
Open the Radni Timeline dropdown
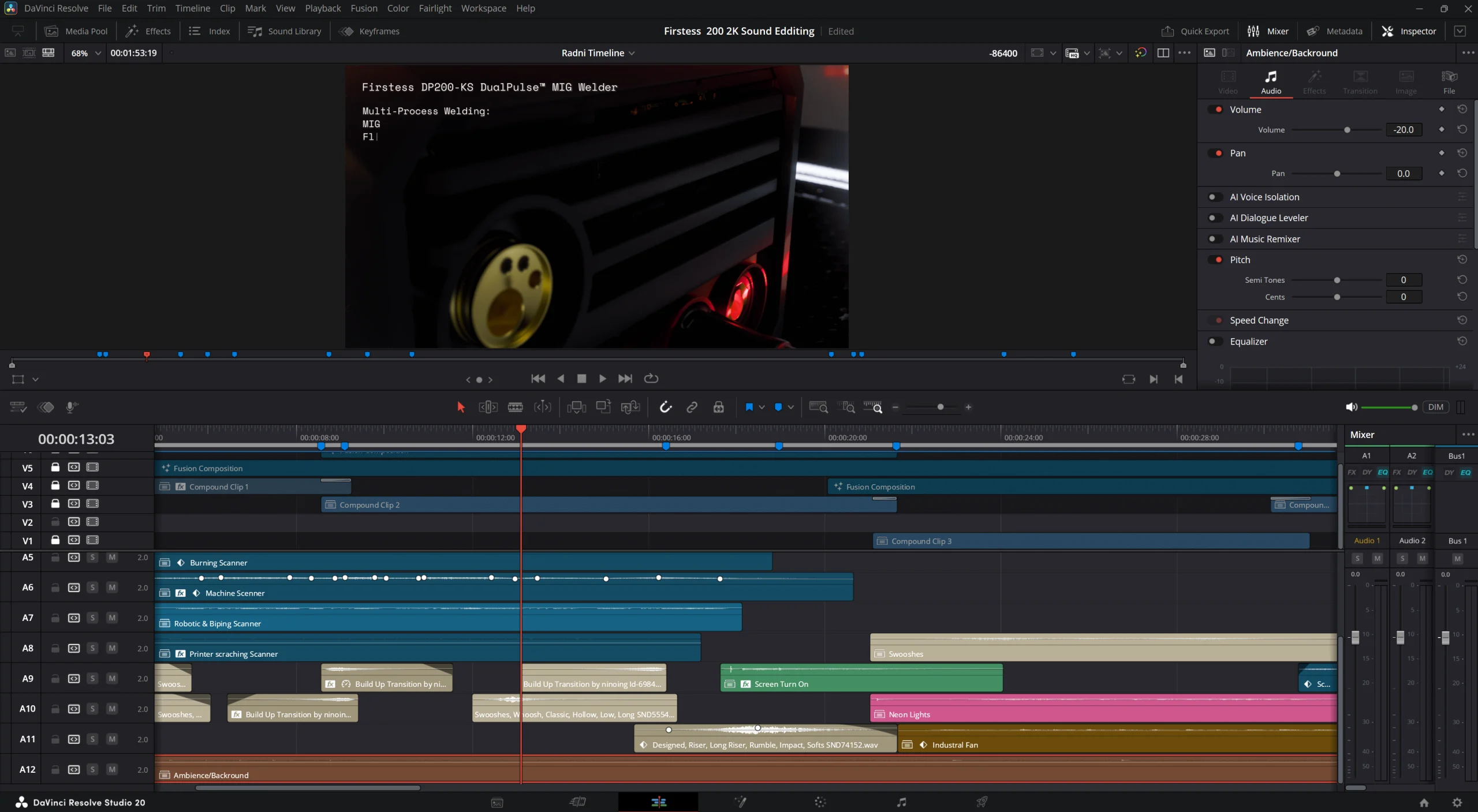pos(598,53)
